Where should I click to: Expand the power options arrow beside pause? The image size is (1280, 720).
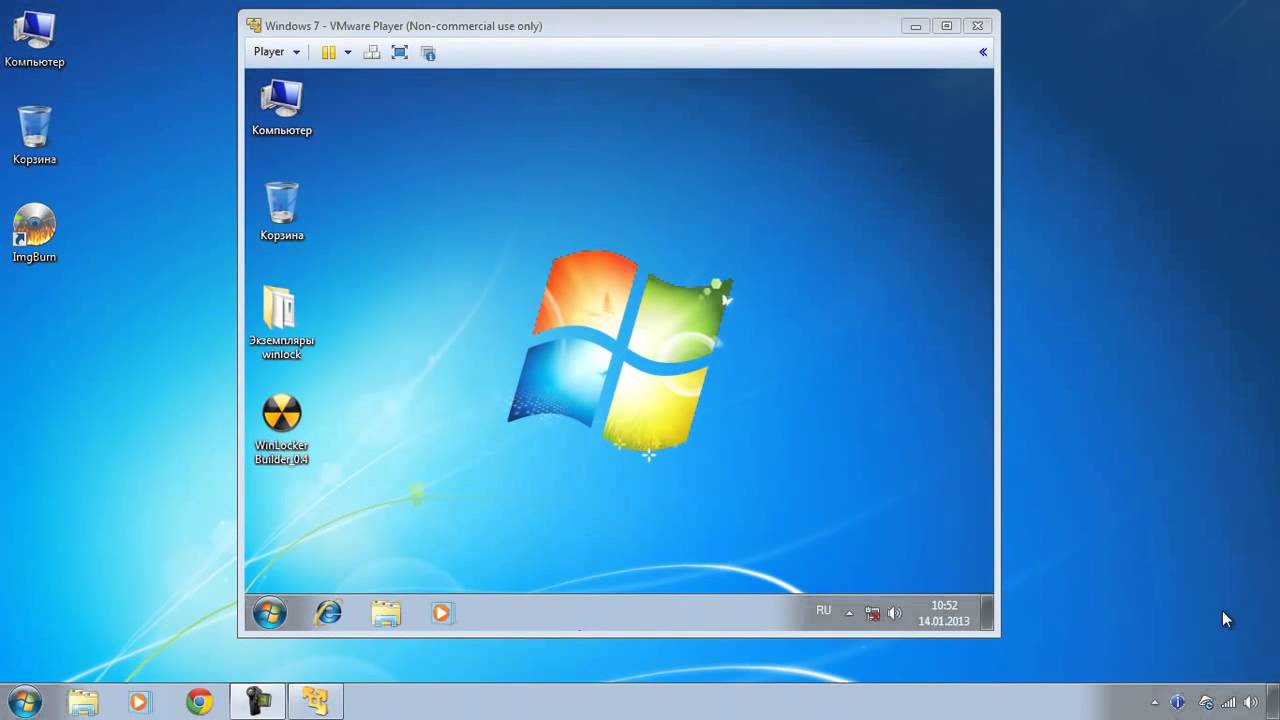tap(348, 52)
